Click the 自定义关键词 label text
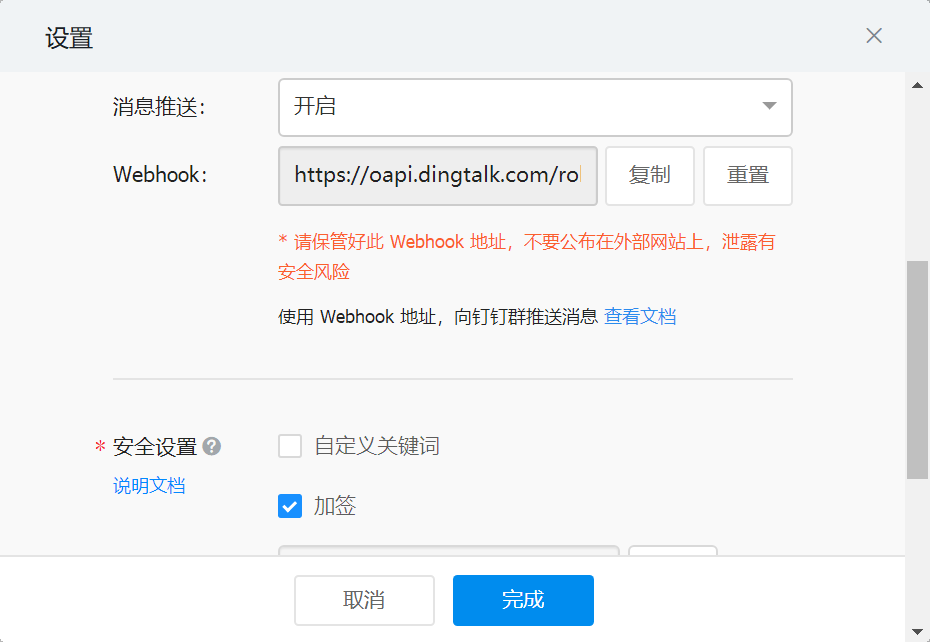 377,446
